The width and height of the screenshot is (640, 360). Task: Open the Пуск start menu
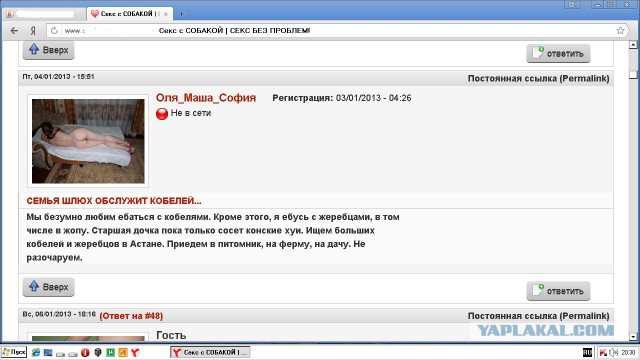(x=14, y=352)
